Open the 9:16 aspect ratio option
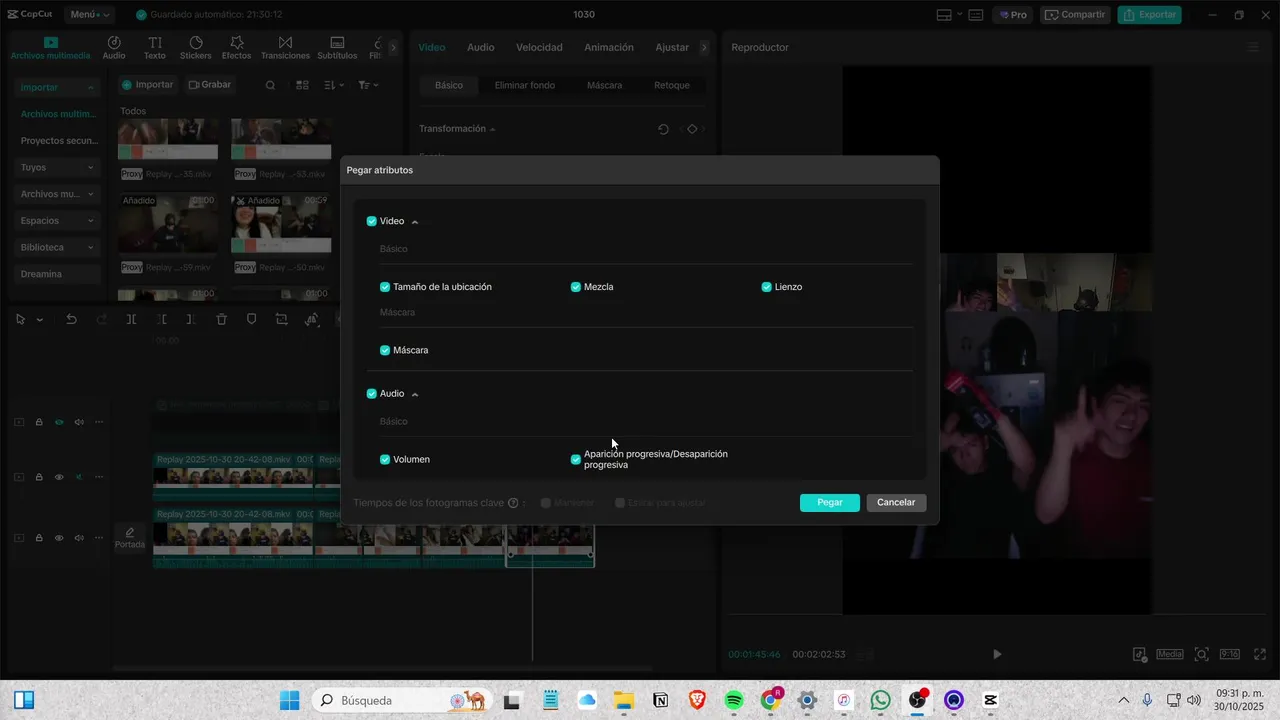 pyautogui.click(x=1230, y=654)
